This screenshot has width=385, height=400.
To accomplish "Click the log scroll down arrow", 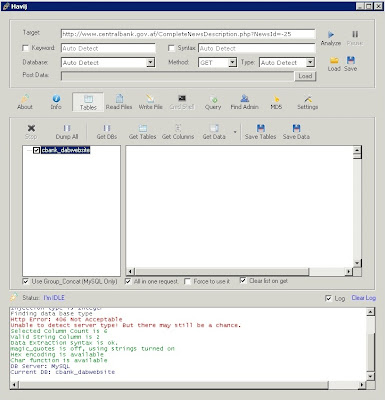I will (x=370, y=376).
